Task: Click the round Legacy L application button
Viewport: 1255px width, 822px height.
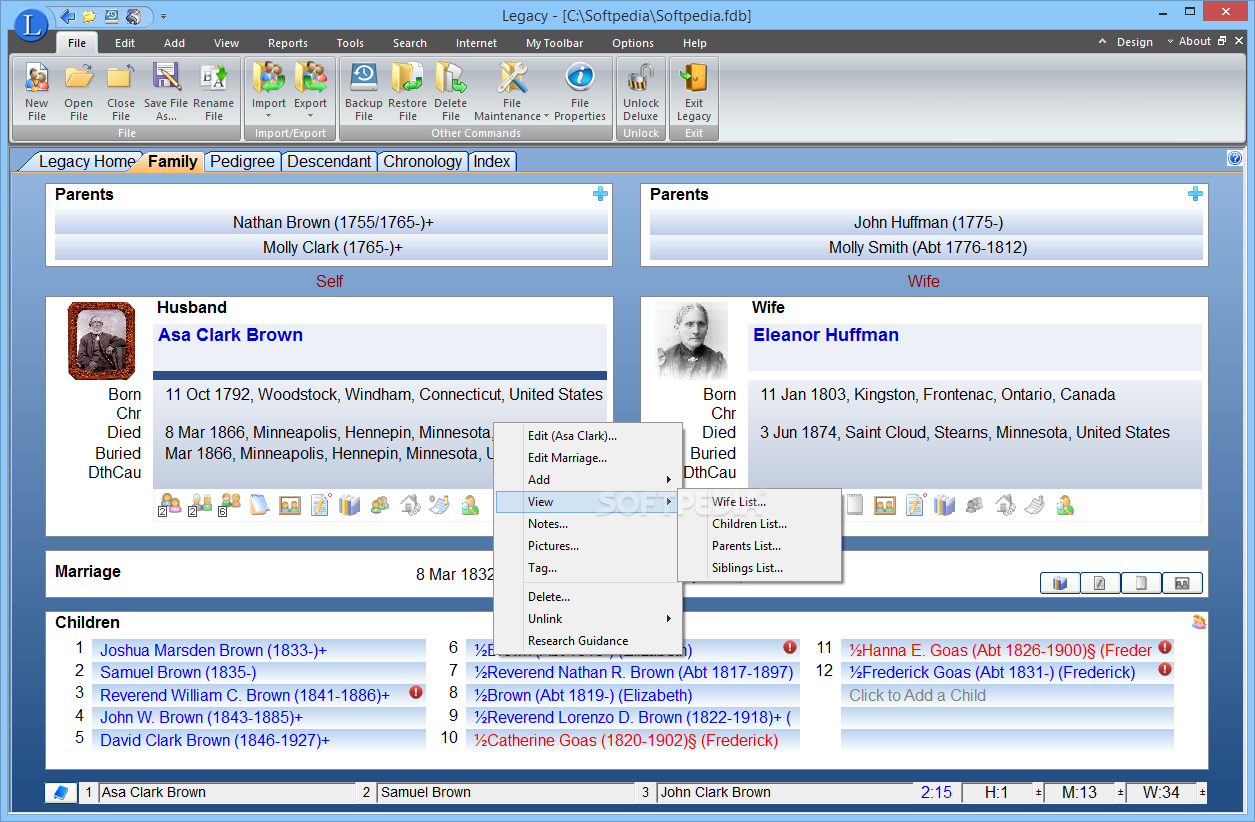Action: [x=31, y=26]
